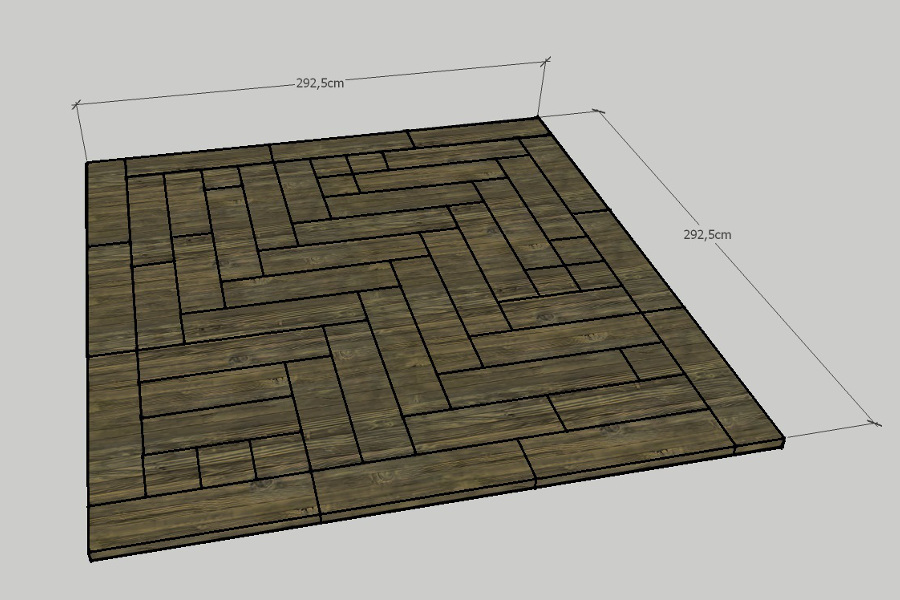Pick the front-right corner of the floor
Viewport: 900px width, 600px height.
[x=783, y=437]
